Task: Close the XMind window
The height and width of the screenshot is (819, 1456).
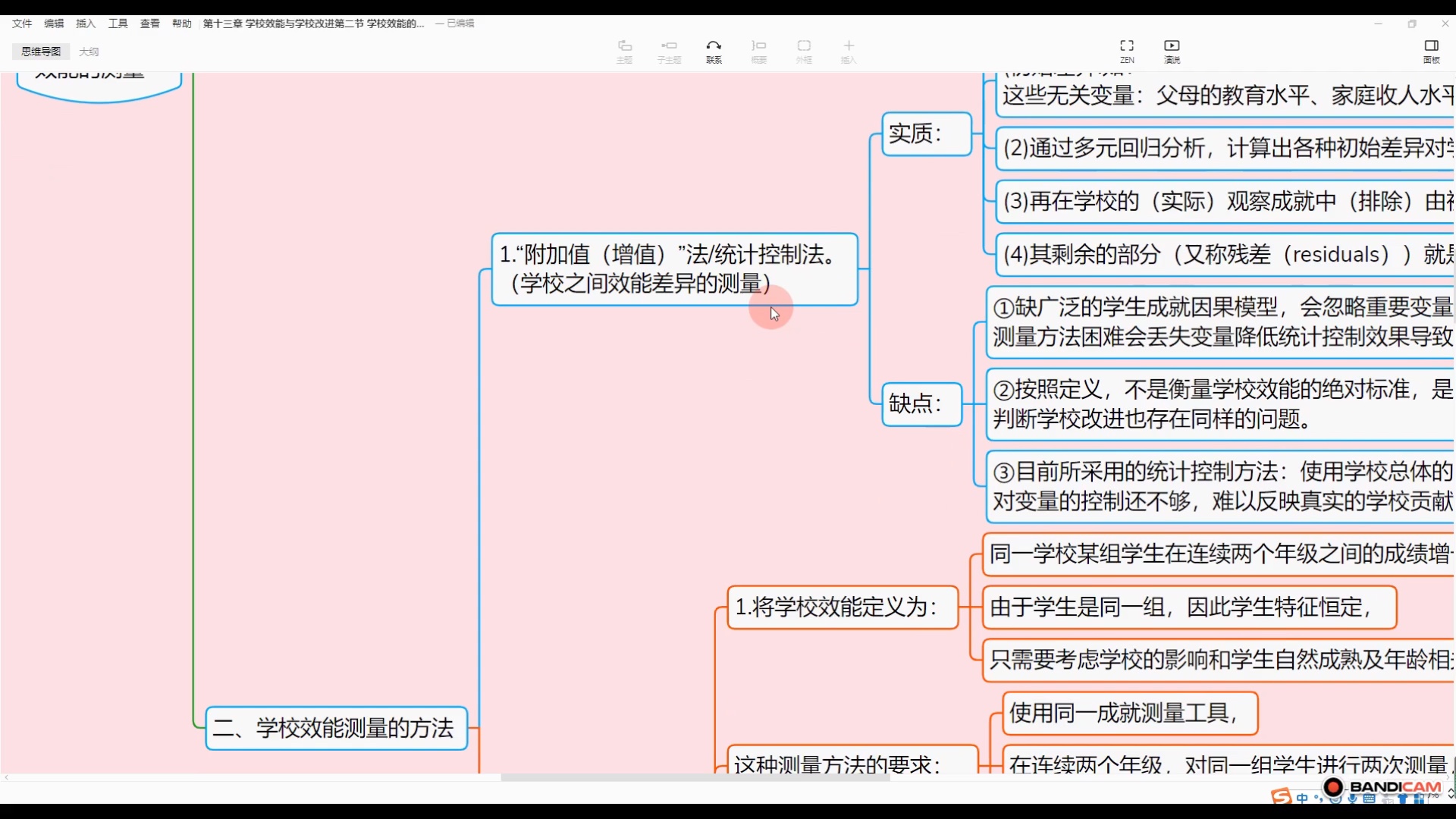Action: pos(1445,24)
